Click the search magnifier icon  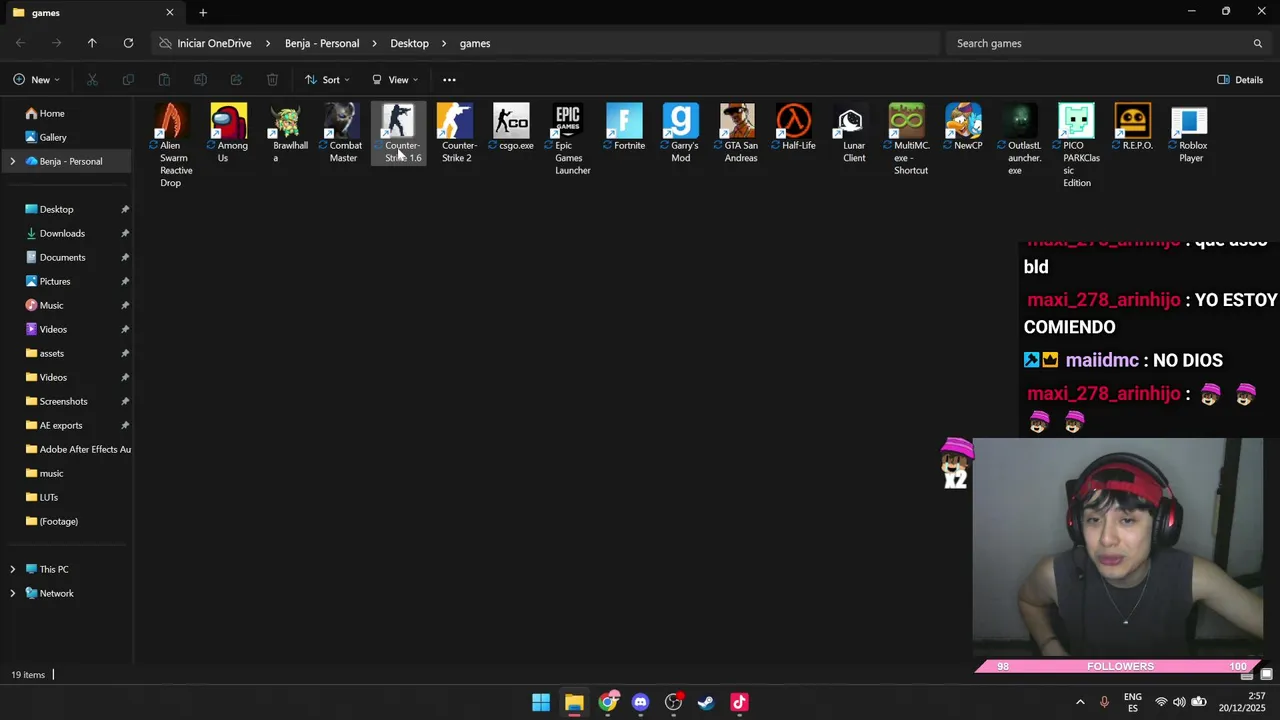(1257, 43)
